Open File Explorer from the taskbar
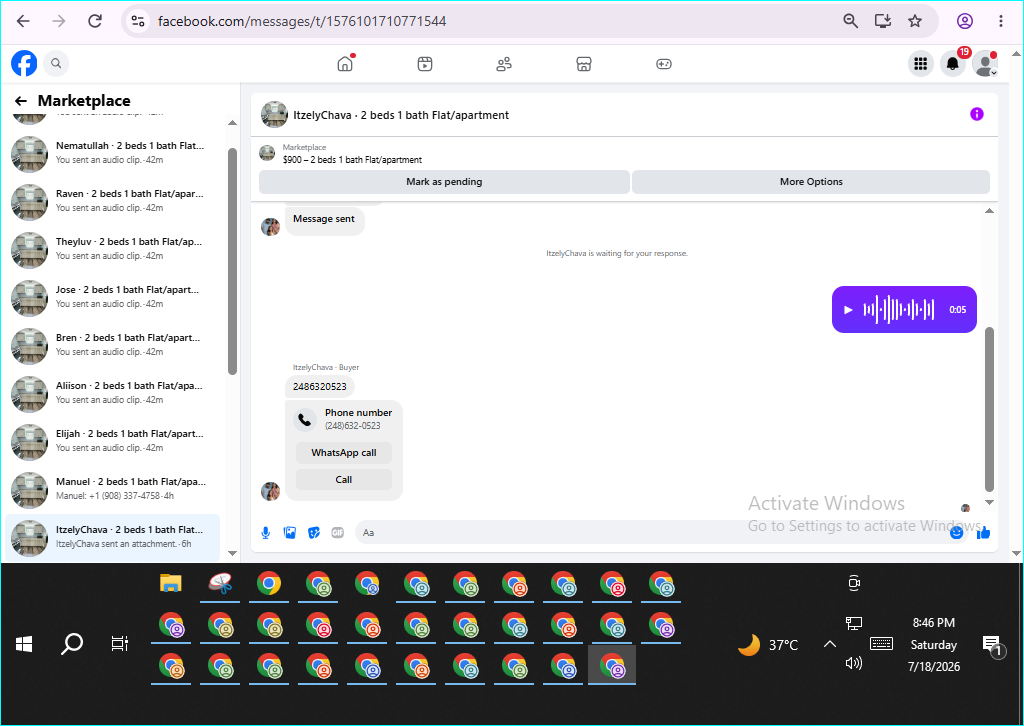Image resolution: width=1024 pixels, height=726 pixels. (x=170, y=583)
